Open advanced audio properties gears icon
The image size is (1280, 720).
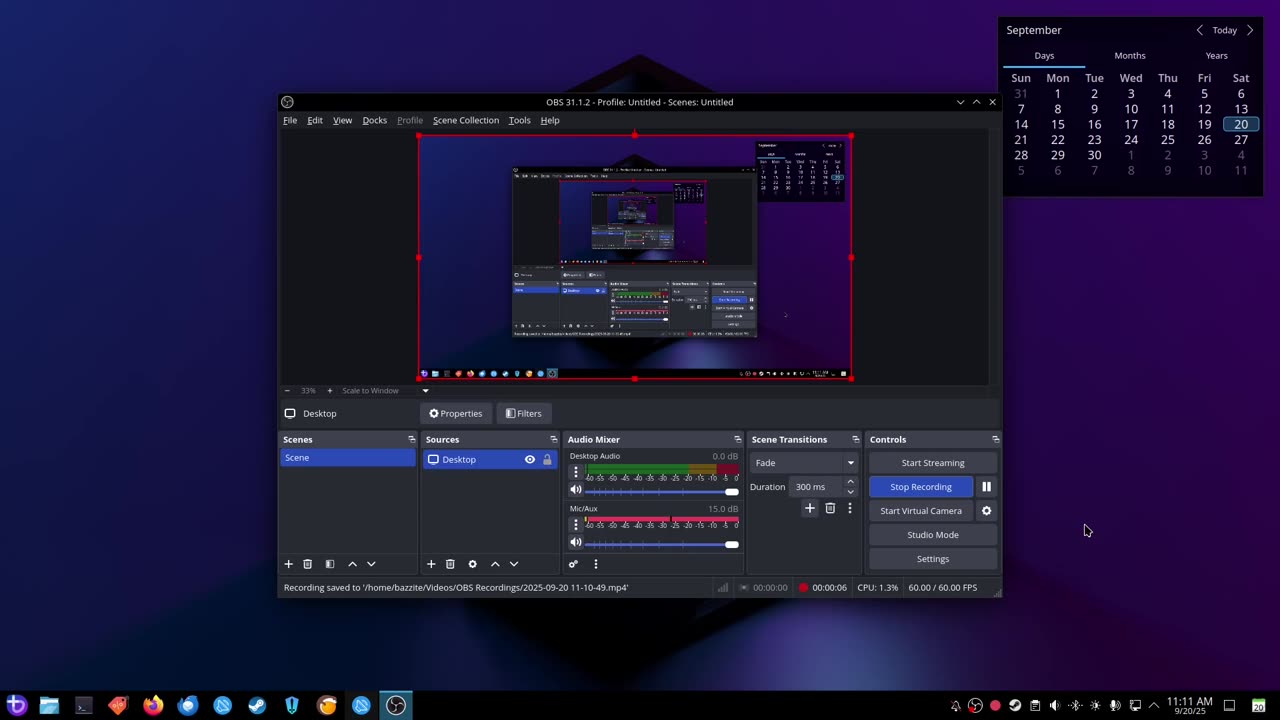[573, 564]
